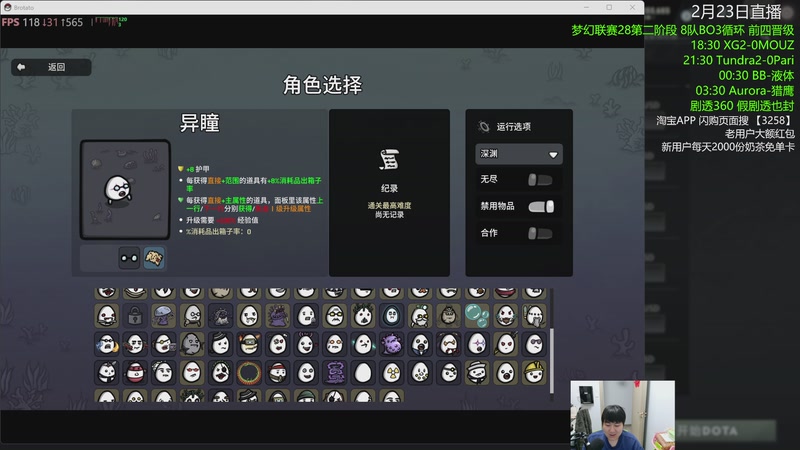Pick the blue mushroom character
The image size is (800, 450).
(x=163, y=315)
